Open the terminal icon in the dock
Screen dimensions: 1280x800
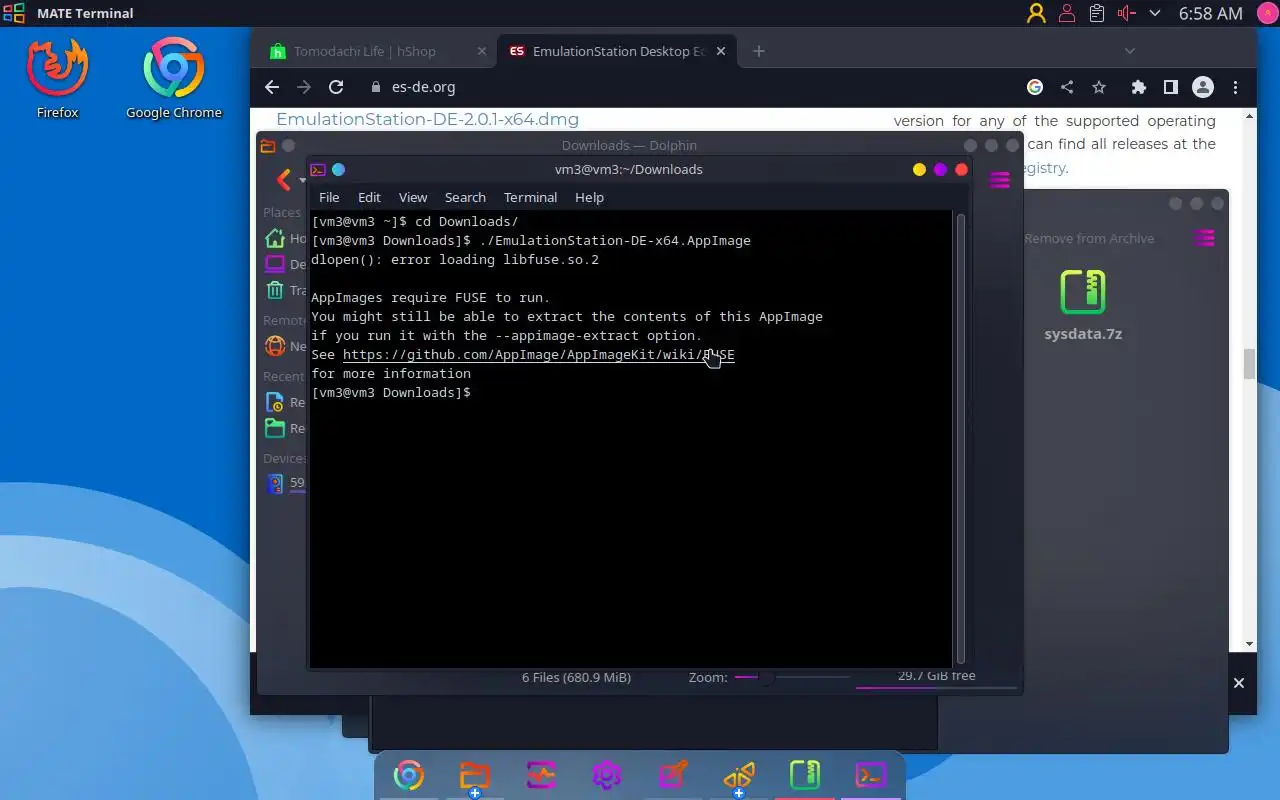point(871,775)
